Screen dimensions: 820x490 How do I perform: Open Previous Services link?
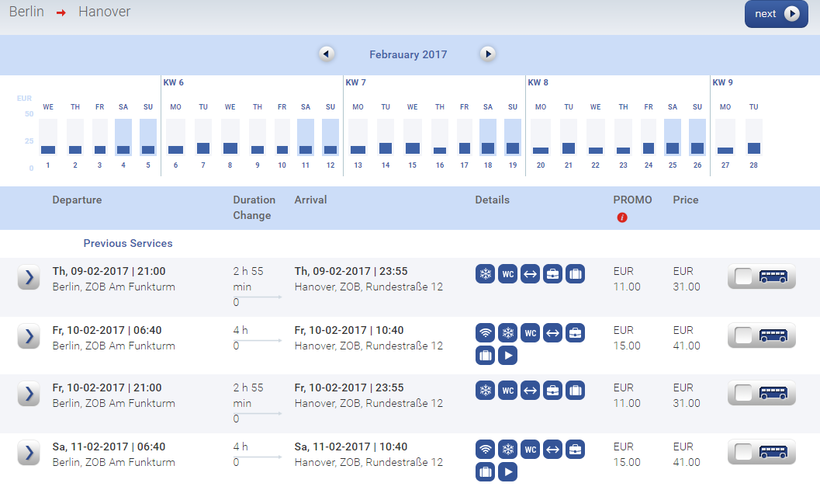128,243
